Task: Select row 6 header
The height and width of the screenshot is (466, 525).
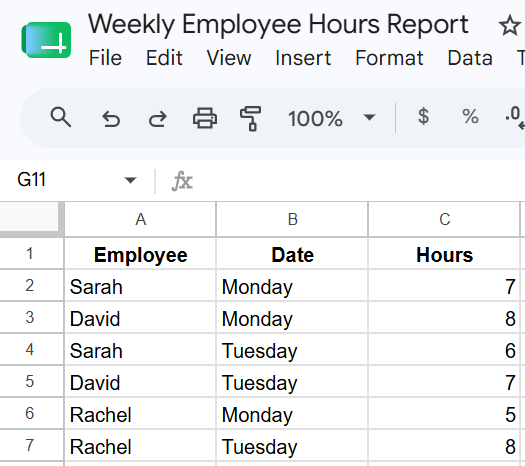Action: [x=31, y=413]
